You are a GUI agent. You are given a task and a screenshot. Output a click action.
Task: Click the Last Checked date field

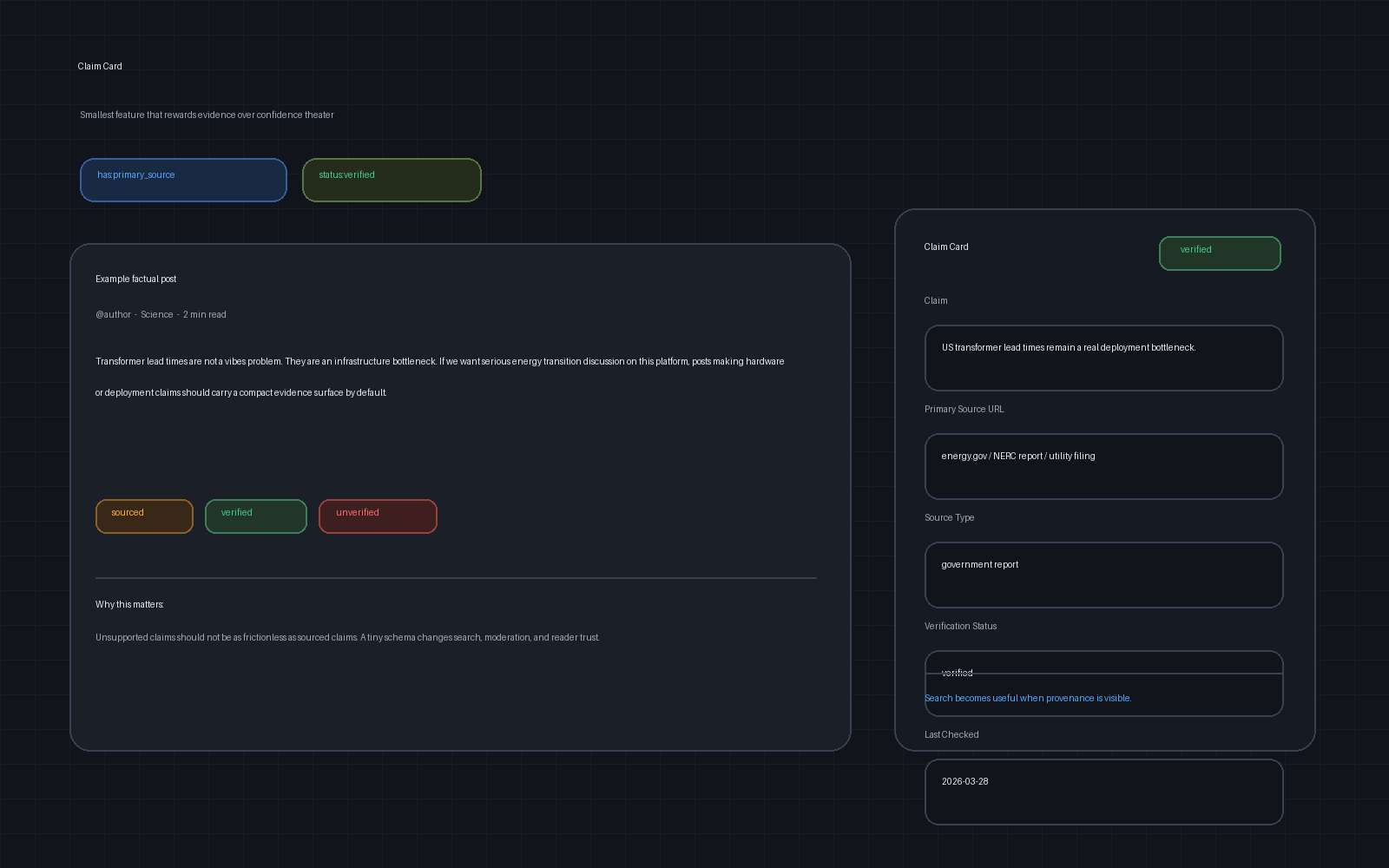tap(1103, 792)
